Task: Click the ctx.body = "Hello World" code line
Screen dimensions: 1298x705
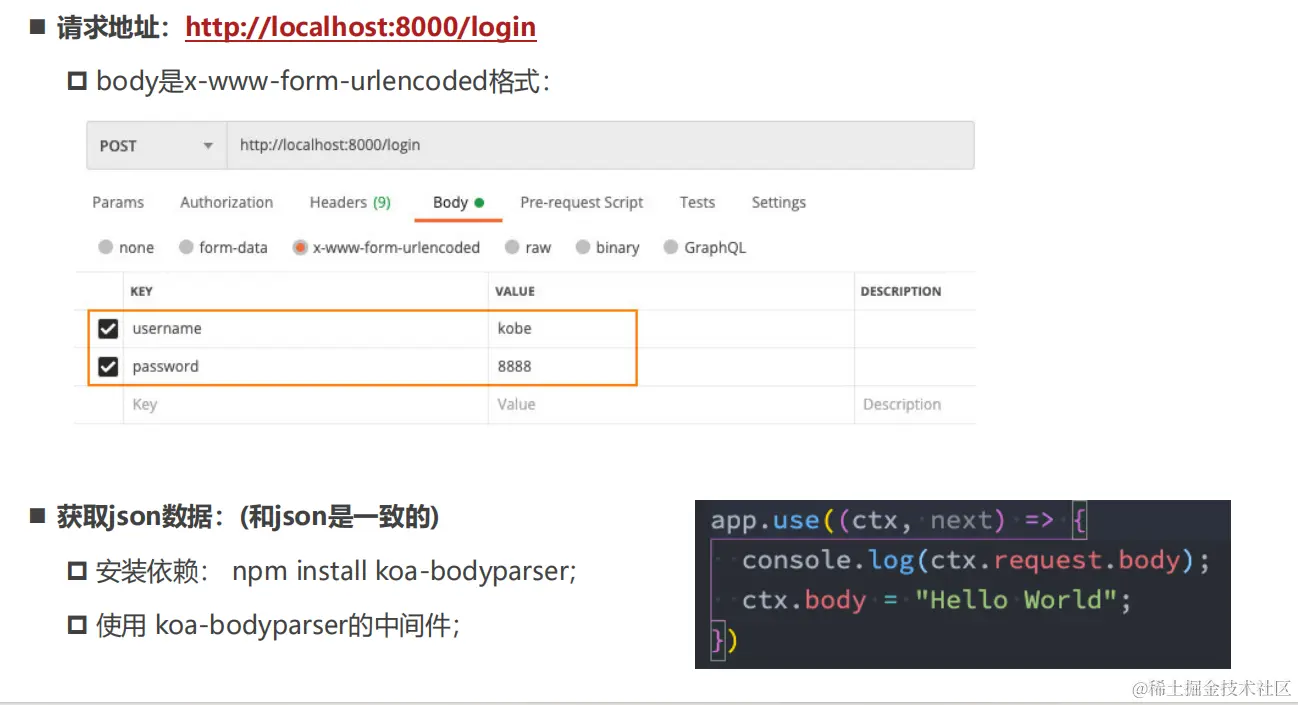Action: coord(937,600)
